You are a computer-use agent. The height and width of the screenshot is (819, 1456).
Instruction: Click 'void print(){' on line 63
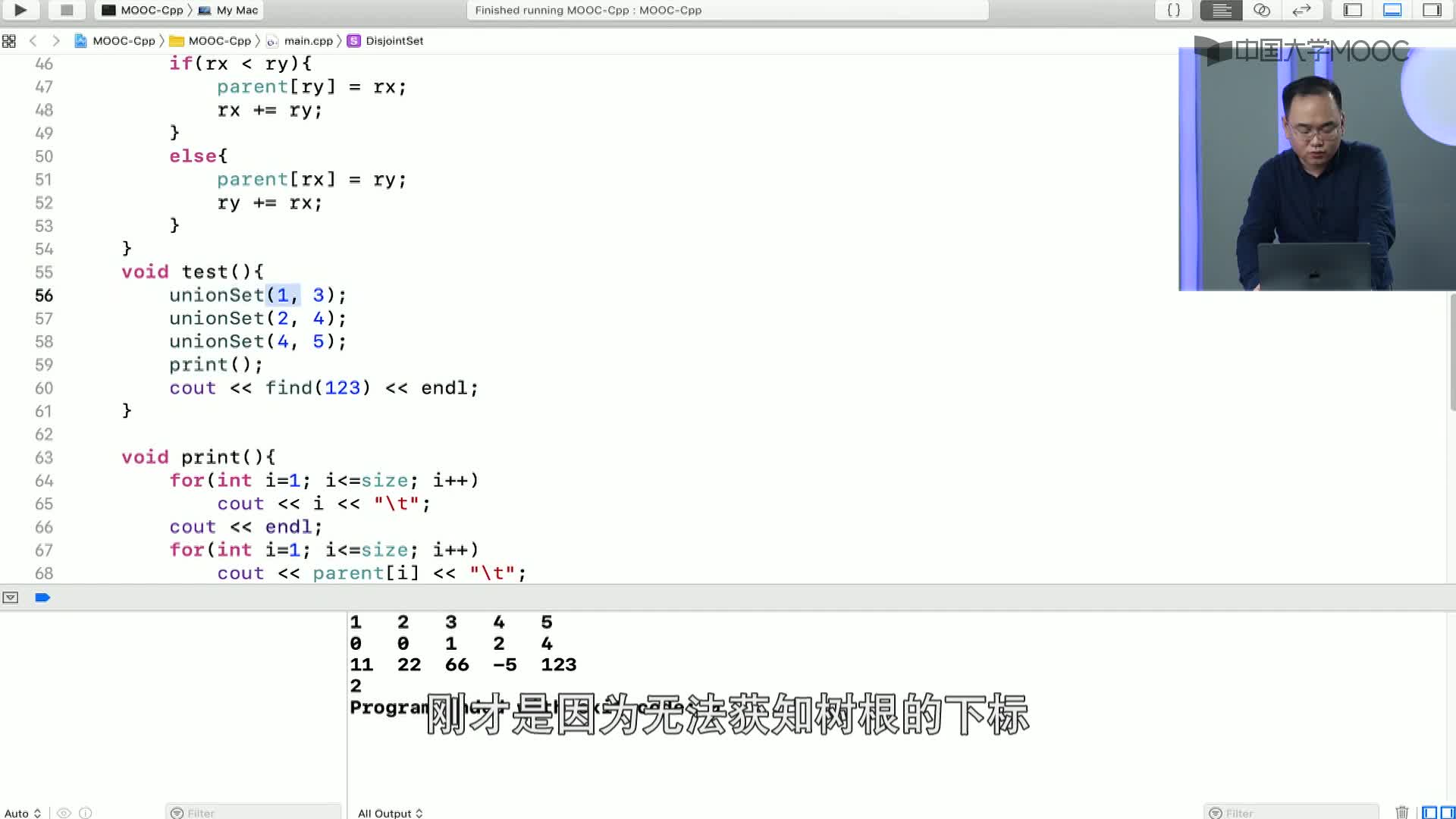coord(199,457)
